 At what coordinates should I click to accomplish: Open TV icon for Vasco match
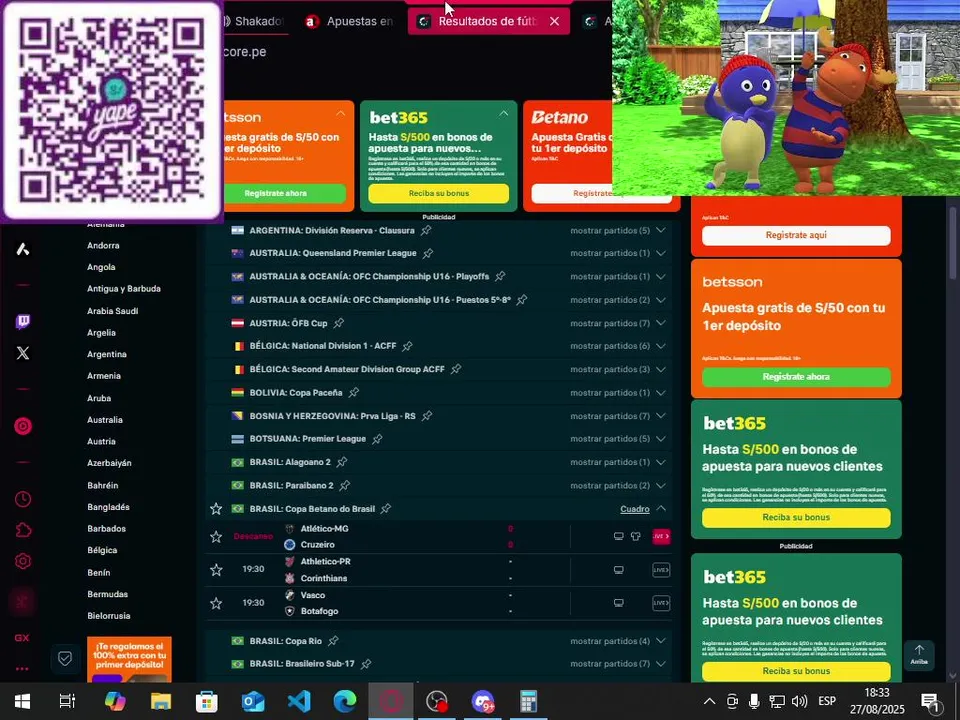(x=619, y=603)
